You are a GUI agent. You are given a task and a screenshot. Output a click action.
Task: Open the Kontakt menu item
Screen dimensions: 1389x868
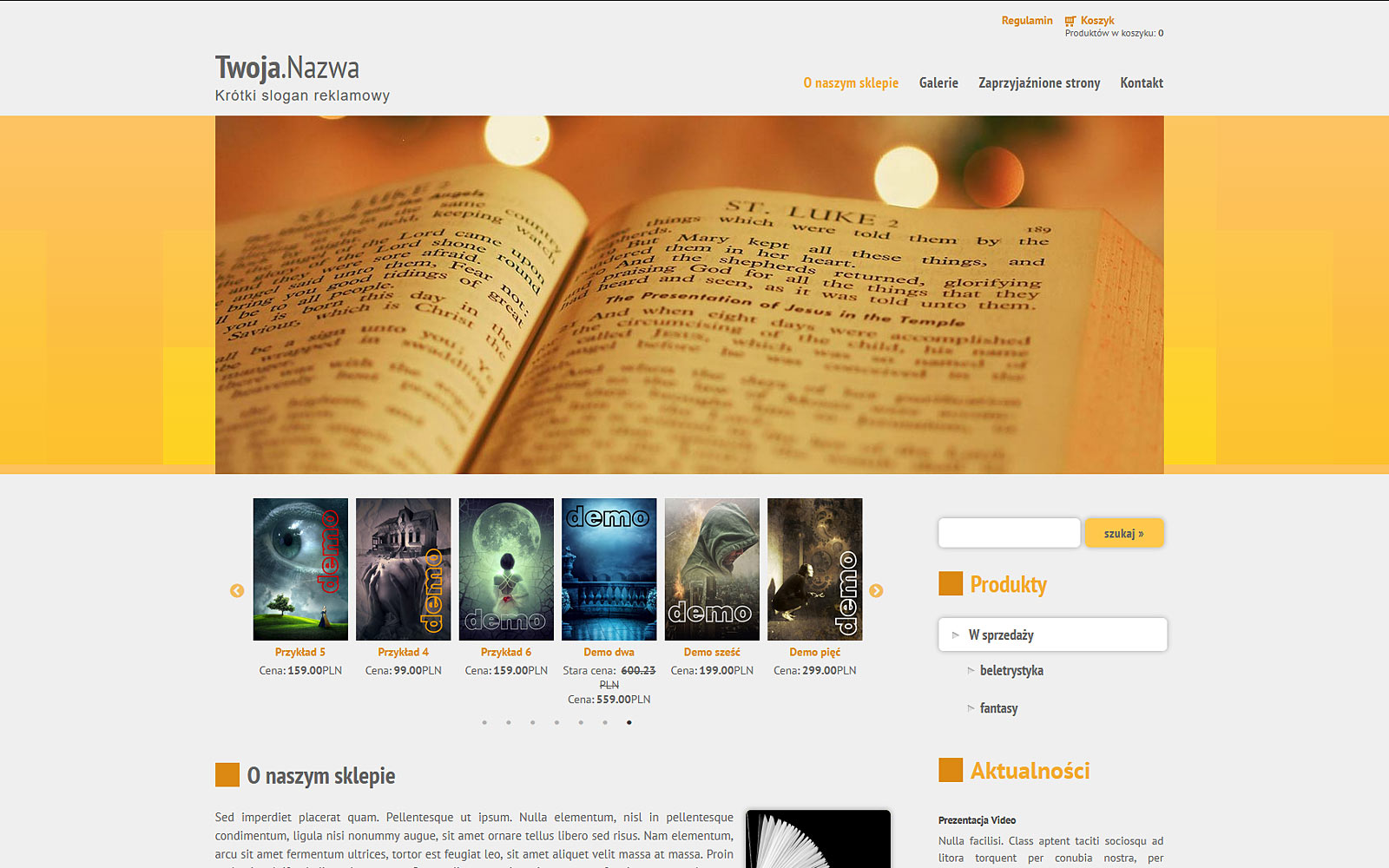click(x=1141, y=83)
